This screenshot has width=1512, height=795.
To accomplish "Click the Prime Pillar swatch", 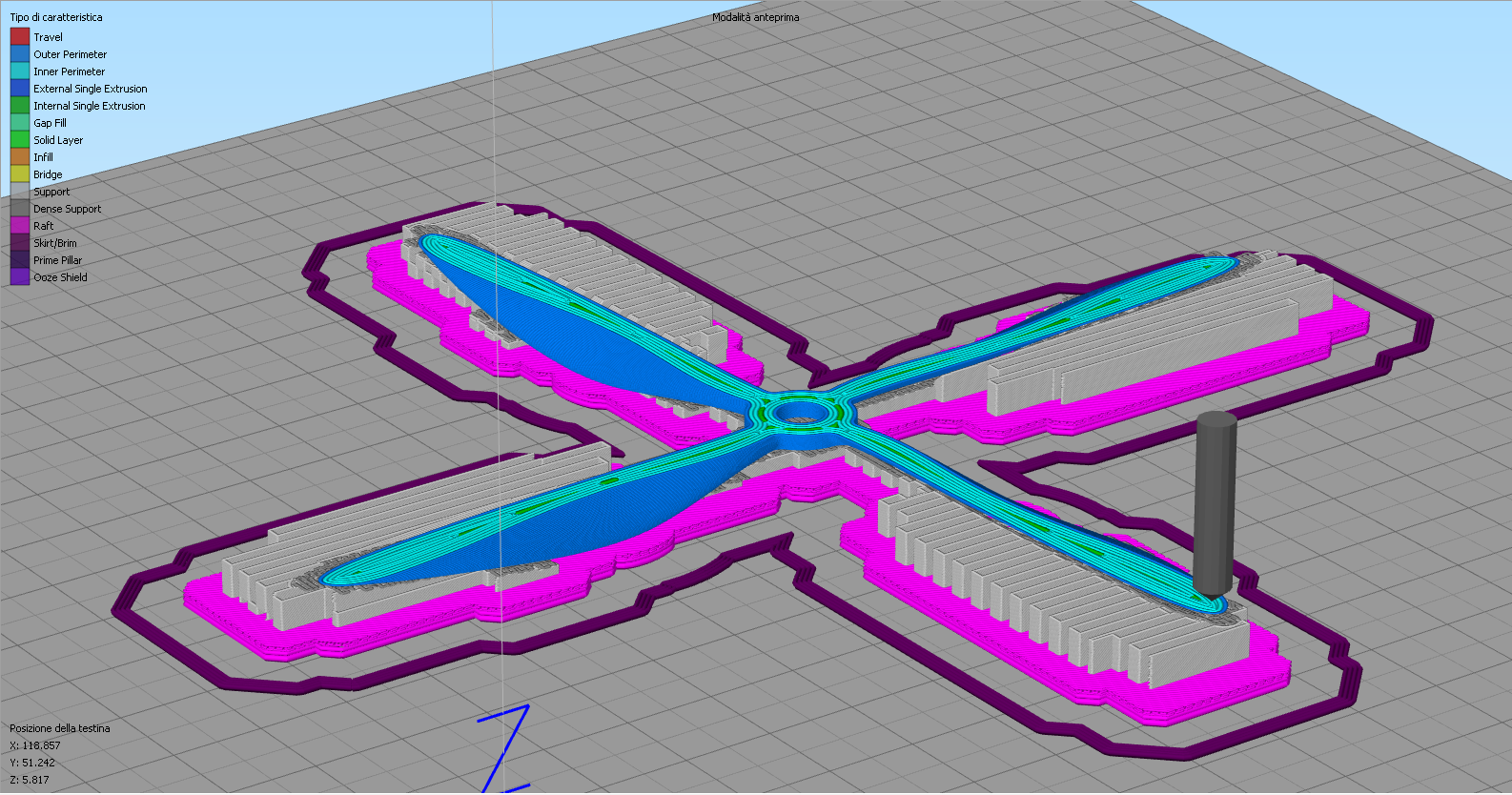I will coord(20,260).
